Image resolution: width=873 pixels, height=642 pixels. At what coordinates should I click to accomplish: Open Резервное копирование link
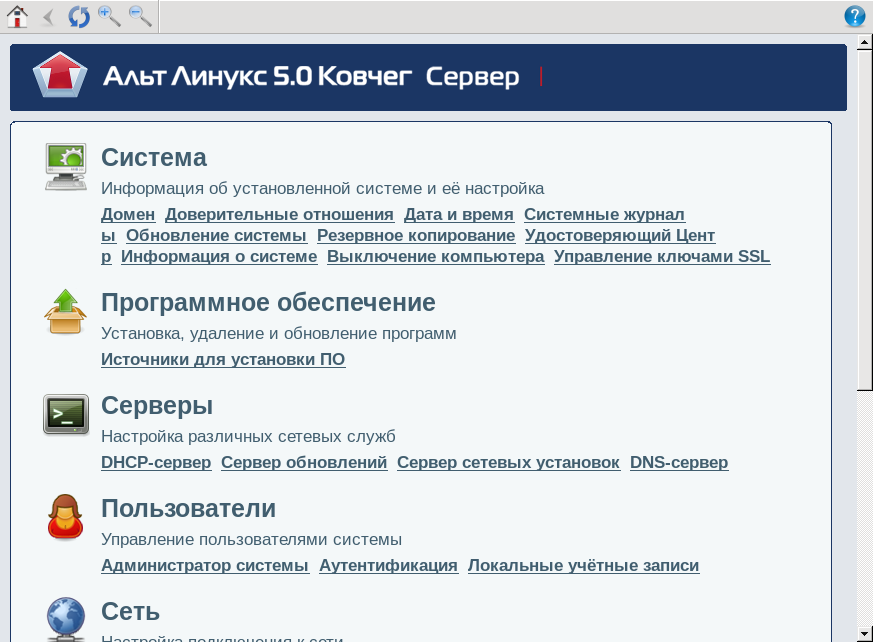click(416, 235)
